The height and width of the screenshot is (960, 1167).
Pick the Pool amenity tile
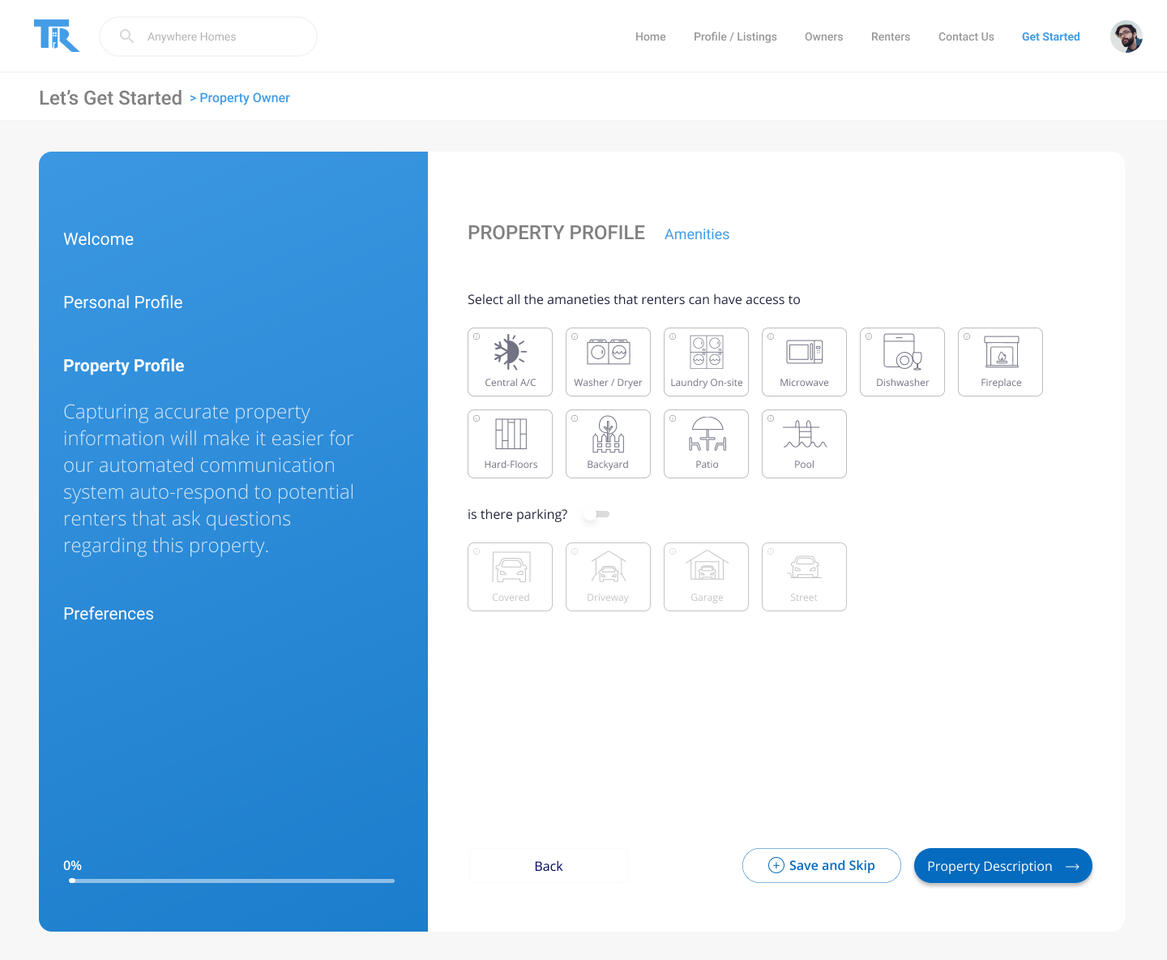[x=804, y=443]
